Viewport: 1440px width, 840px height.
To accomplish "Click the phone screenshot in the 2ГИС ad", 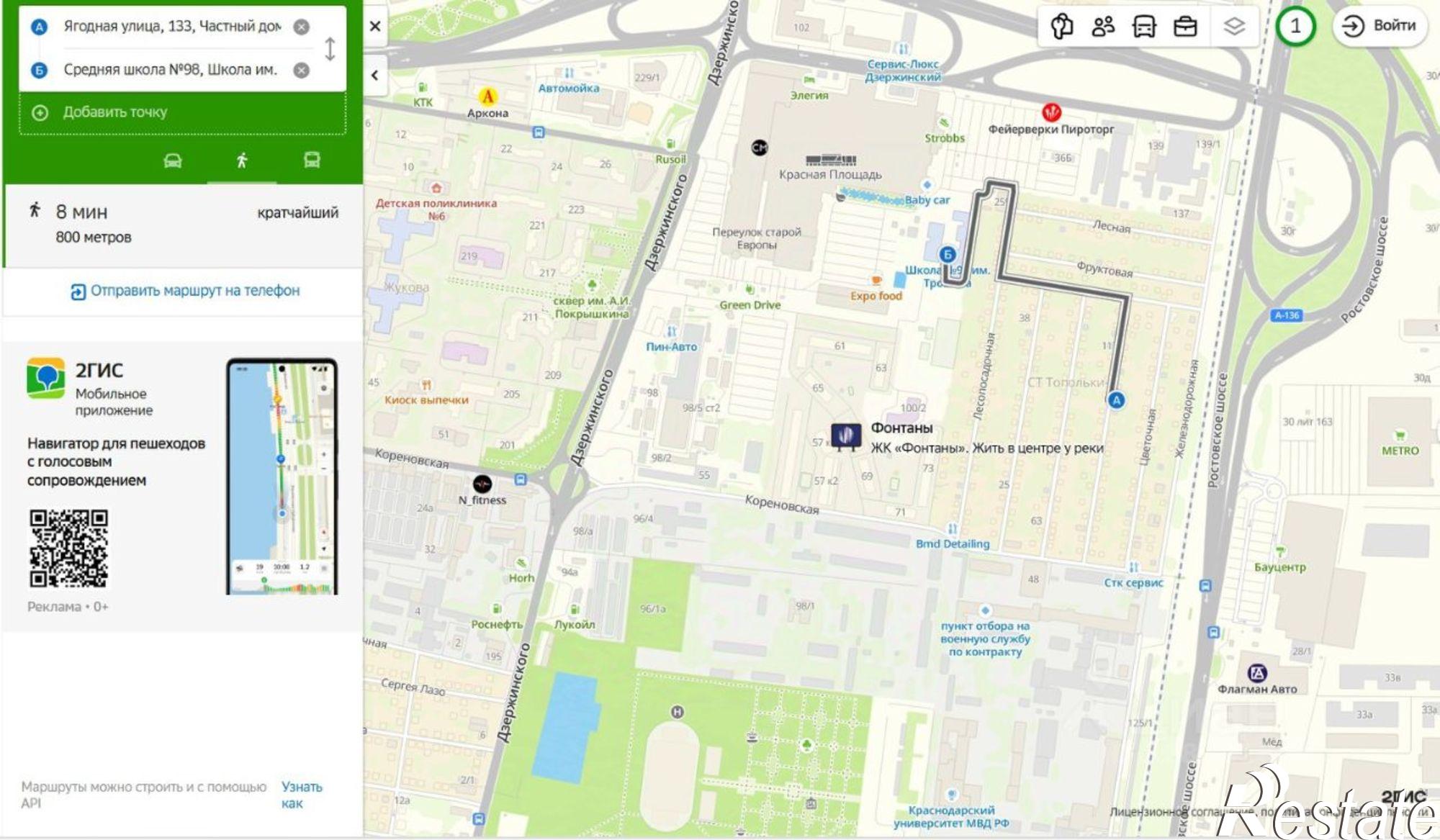I will point(282,477).
